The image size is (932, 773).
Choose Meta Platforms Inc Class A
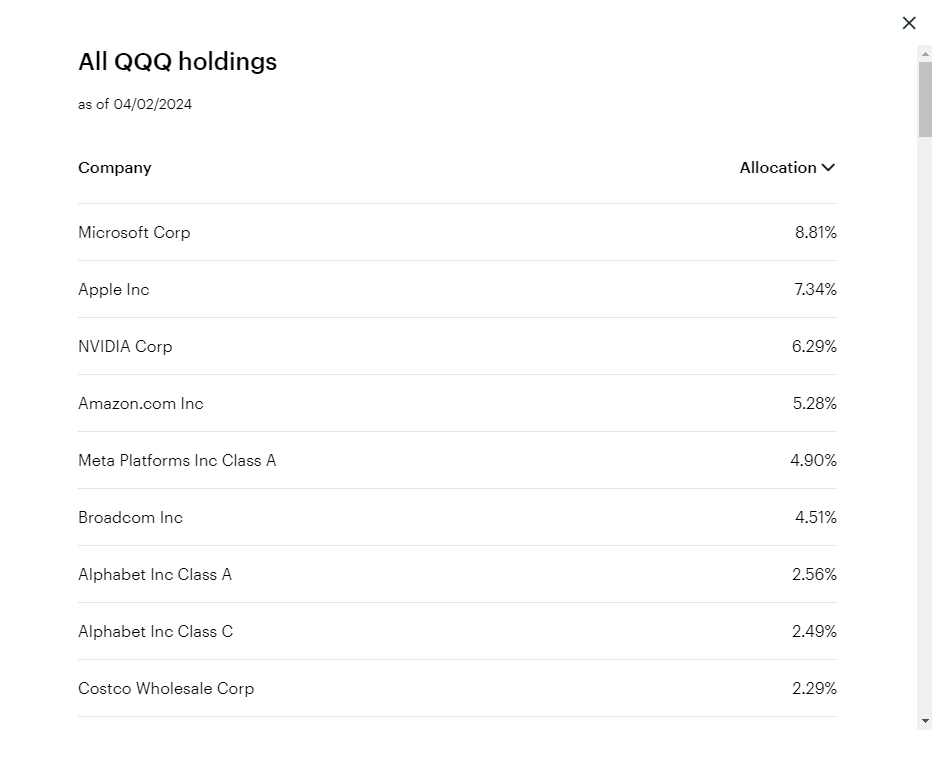coord(177,460)
